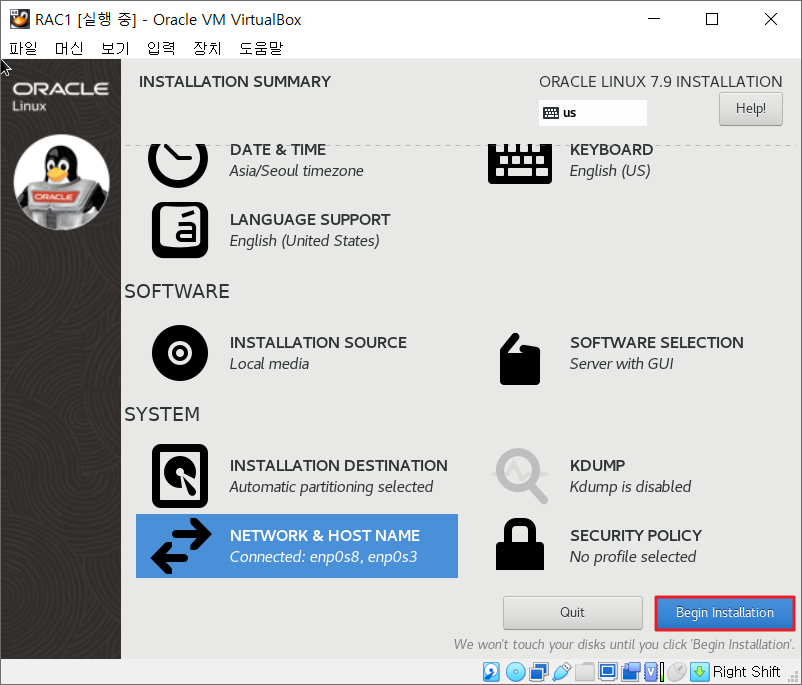The image size is (802, 685).
Task: Open SOFTWARE SELECTION label
Action: (x=657, y=342)
